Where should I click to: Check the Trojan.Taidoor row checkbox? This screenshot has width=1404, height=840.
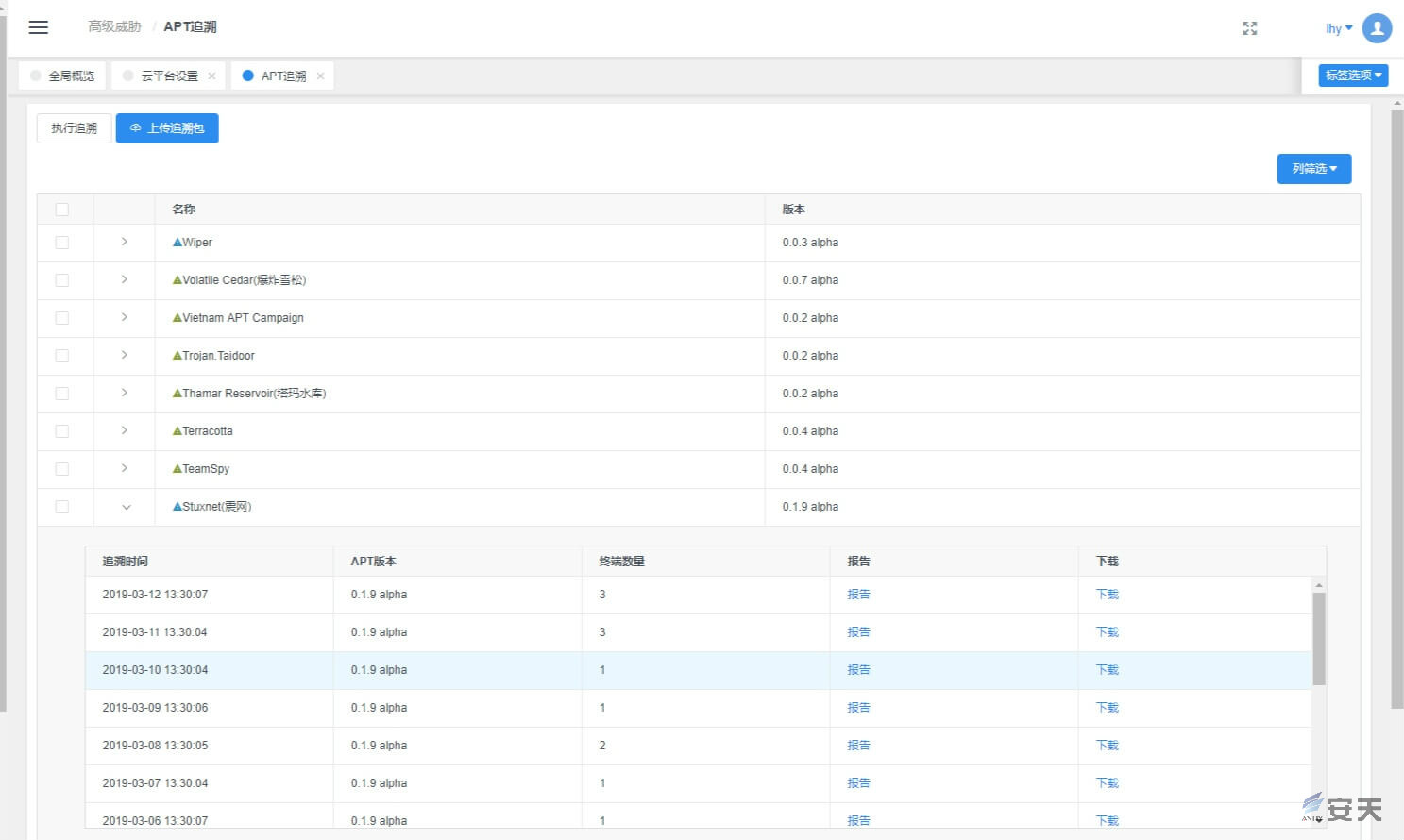62,356
